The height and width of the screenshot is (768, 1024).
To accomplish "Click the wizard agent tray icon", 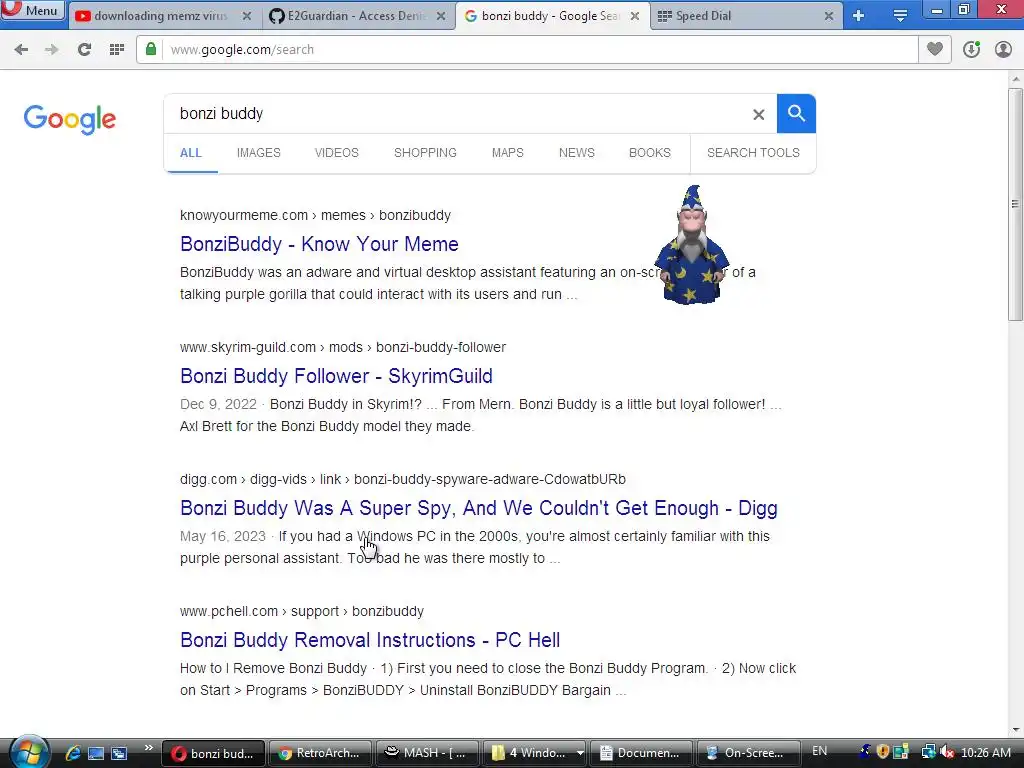I will 866,752.
